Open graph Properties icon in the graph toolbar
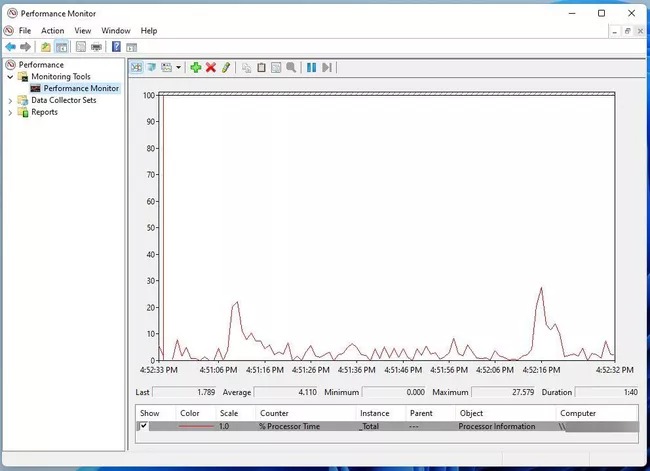 [276, 67]
